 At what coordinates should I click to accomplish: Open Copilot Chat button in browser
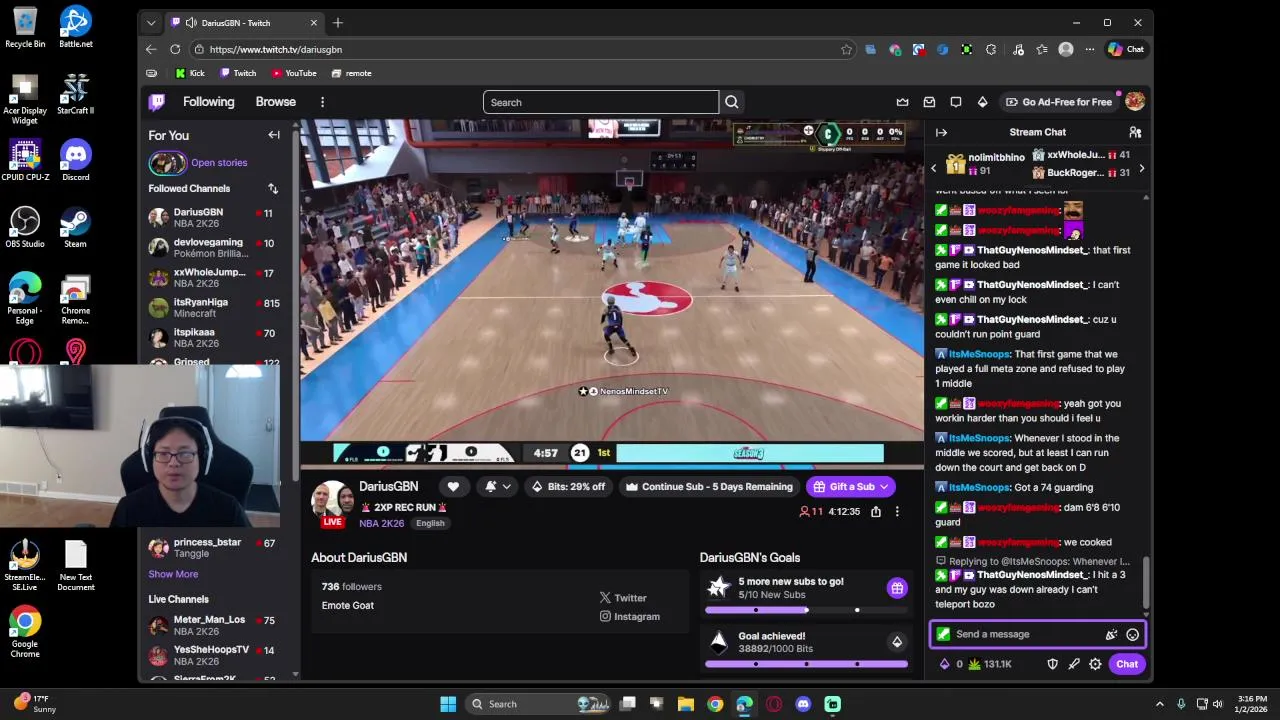click(x=1126, y=49)
